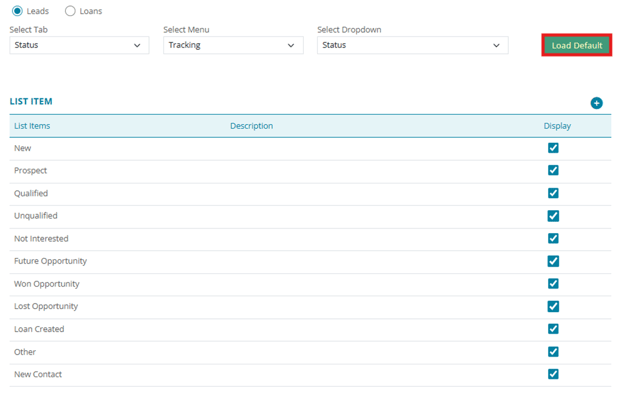Viewport: 626px width, 402px height.
Task: Toggle Display checkbox for New Contact
Action: 553,374
